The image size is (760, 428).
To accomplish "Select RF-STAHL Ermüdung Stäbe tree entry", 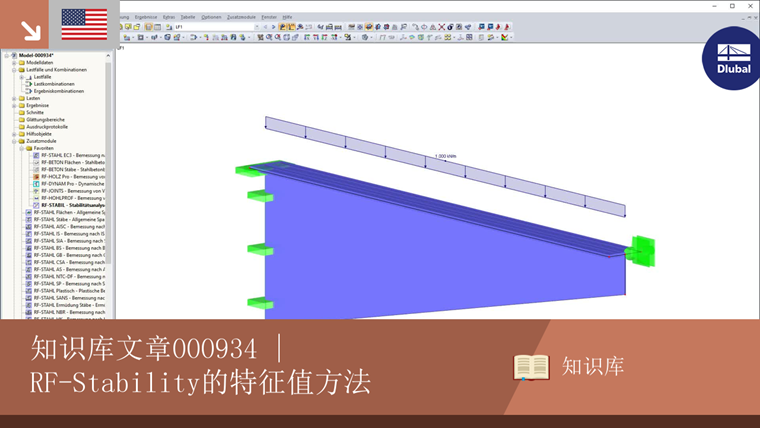I will [69, 305].
